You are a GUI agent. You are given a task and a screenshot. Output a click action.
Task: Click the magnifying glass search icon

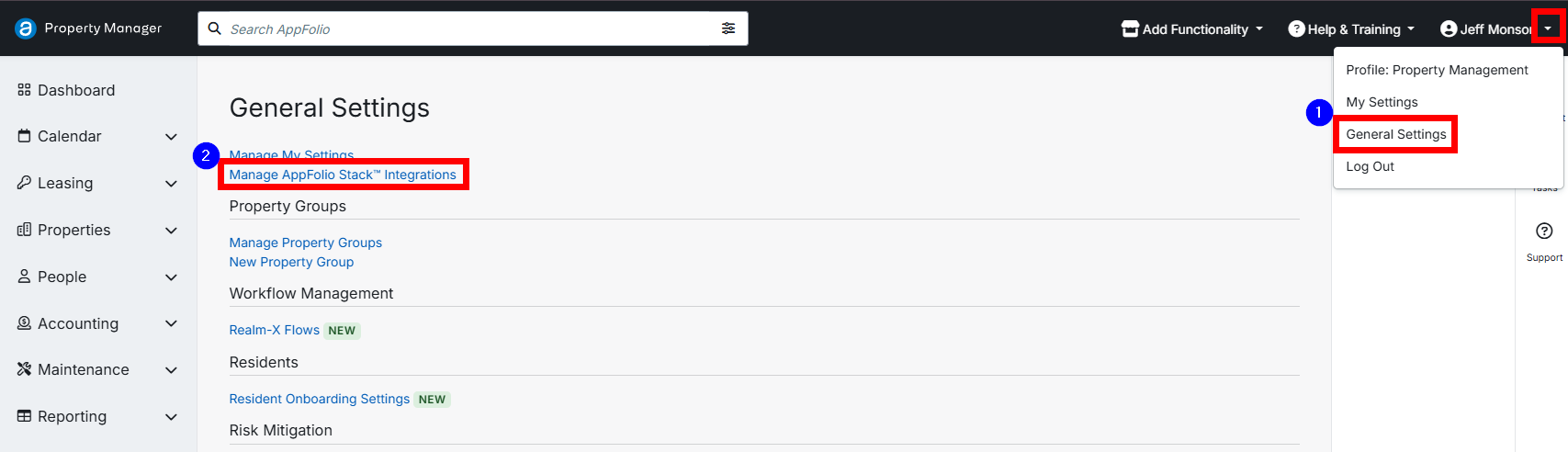(x=215, y=28)
